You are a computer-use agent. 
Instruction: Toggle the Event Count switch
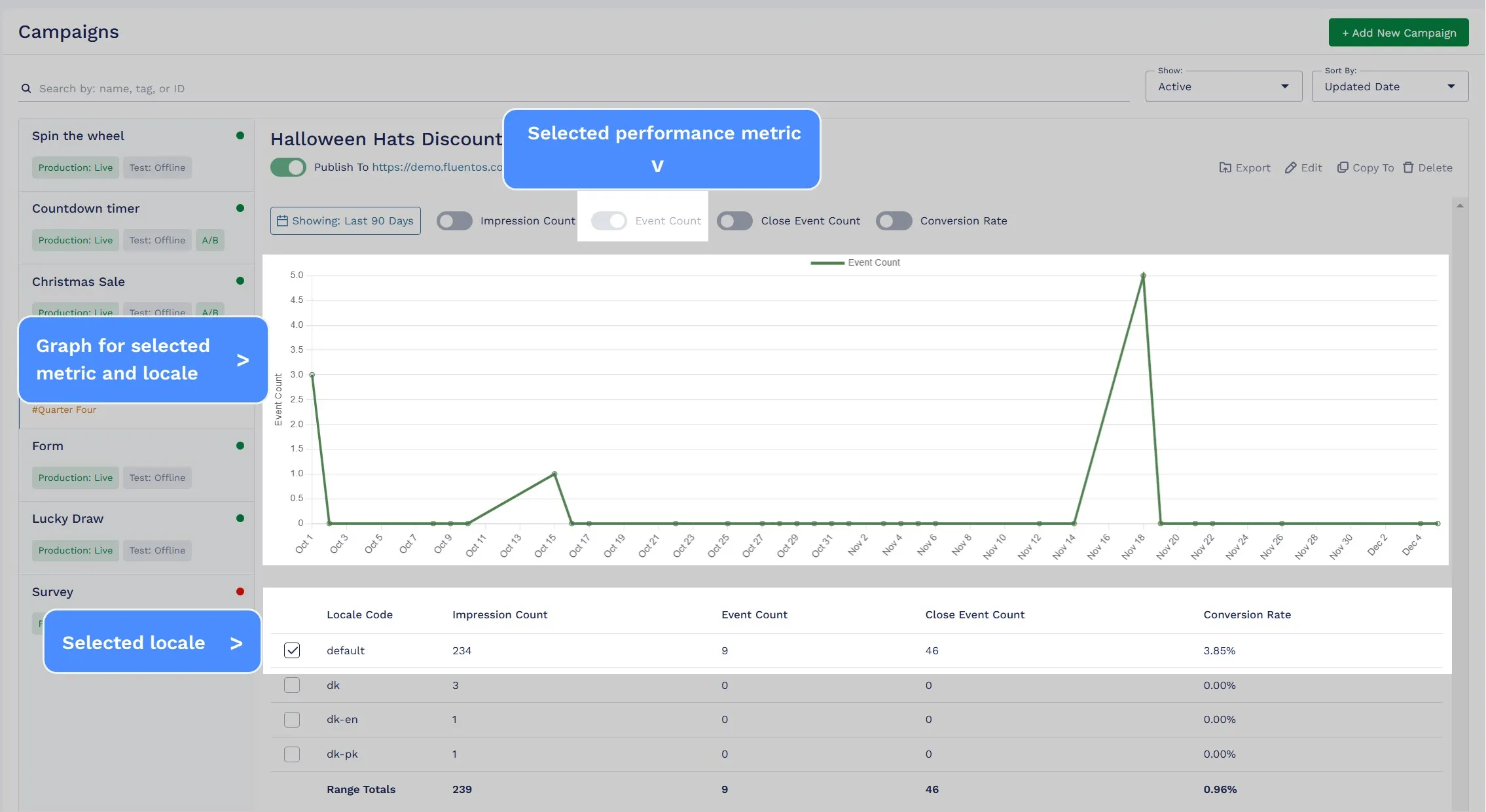tap(609, 221)
